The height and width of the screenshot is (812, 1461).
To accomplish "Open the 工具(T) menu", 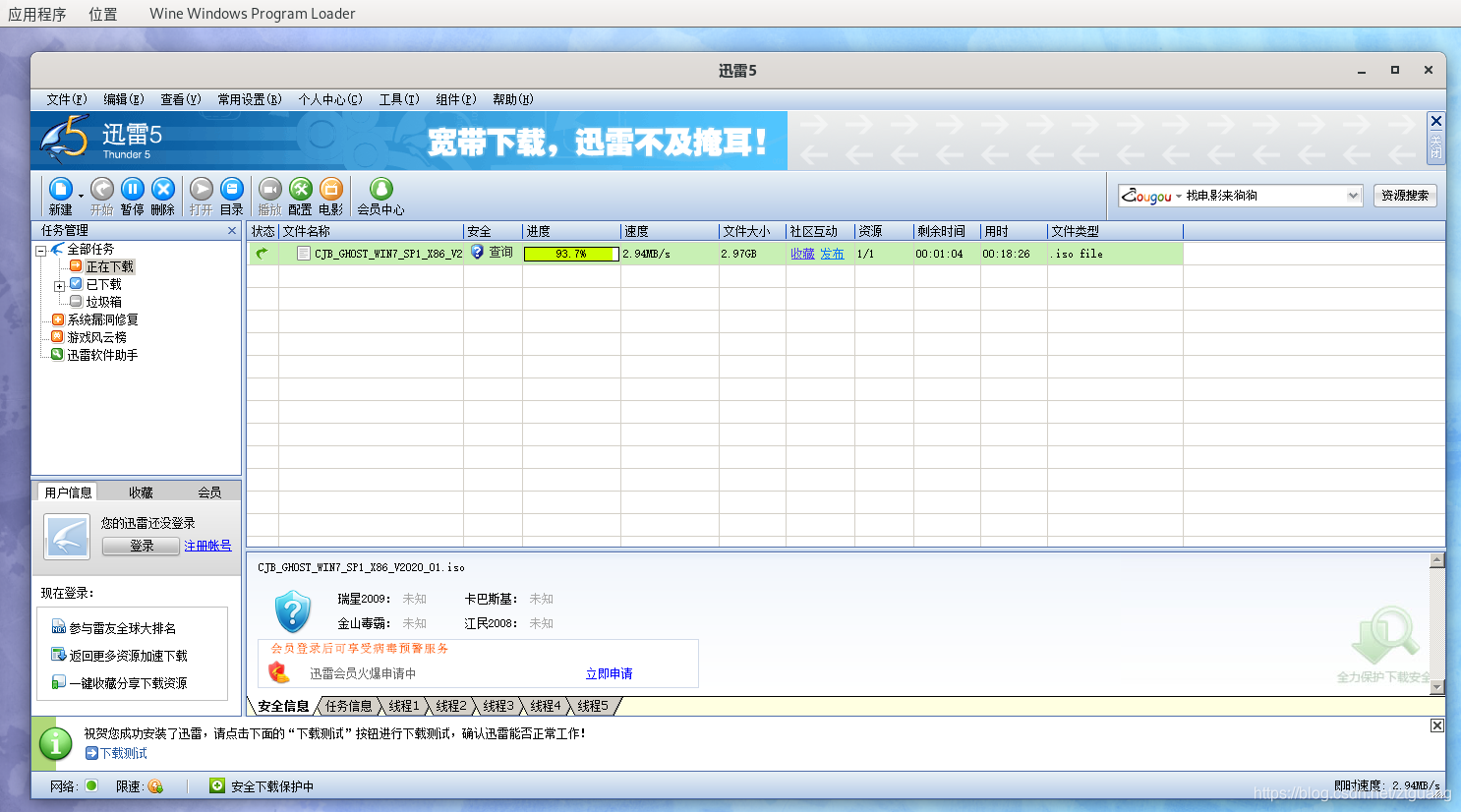I will [x=399, y=99].
